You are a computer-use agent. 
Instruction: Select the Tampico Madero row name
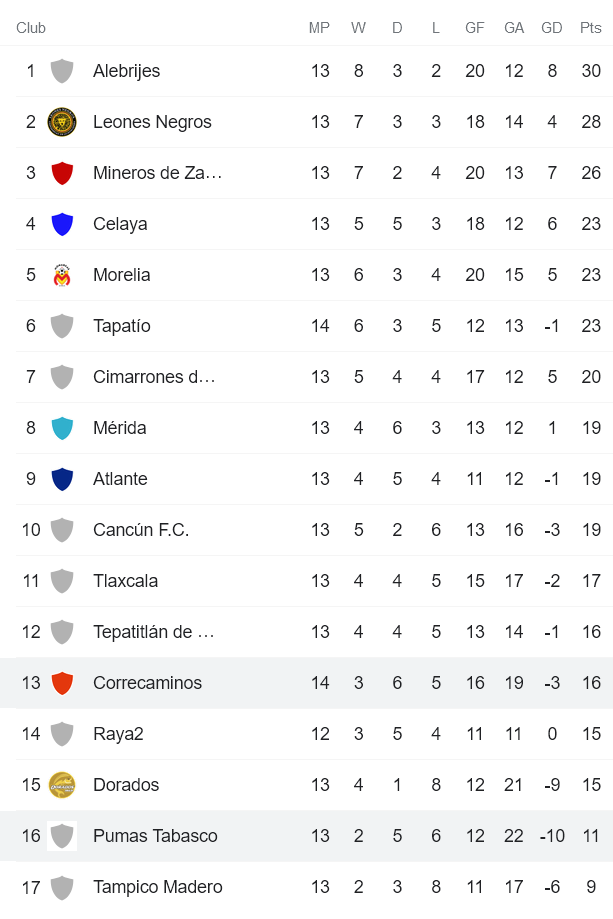(x=158, y=887)
